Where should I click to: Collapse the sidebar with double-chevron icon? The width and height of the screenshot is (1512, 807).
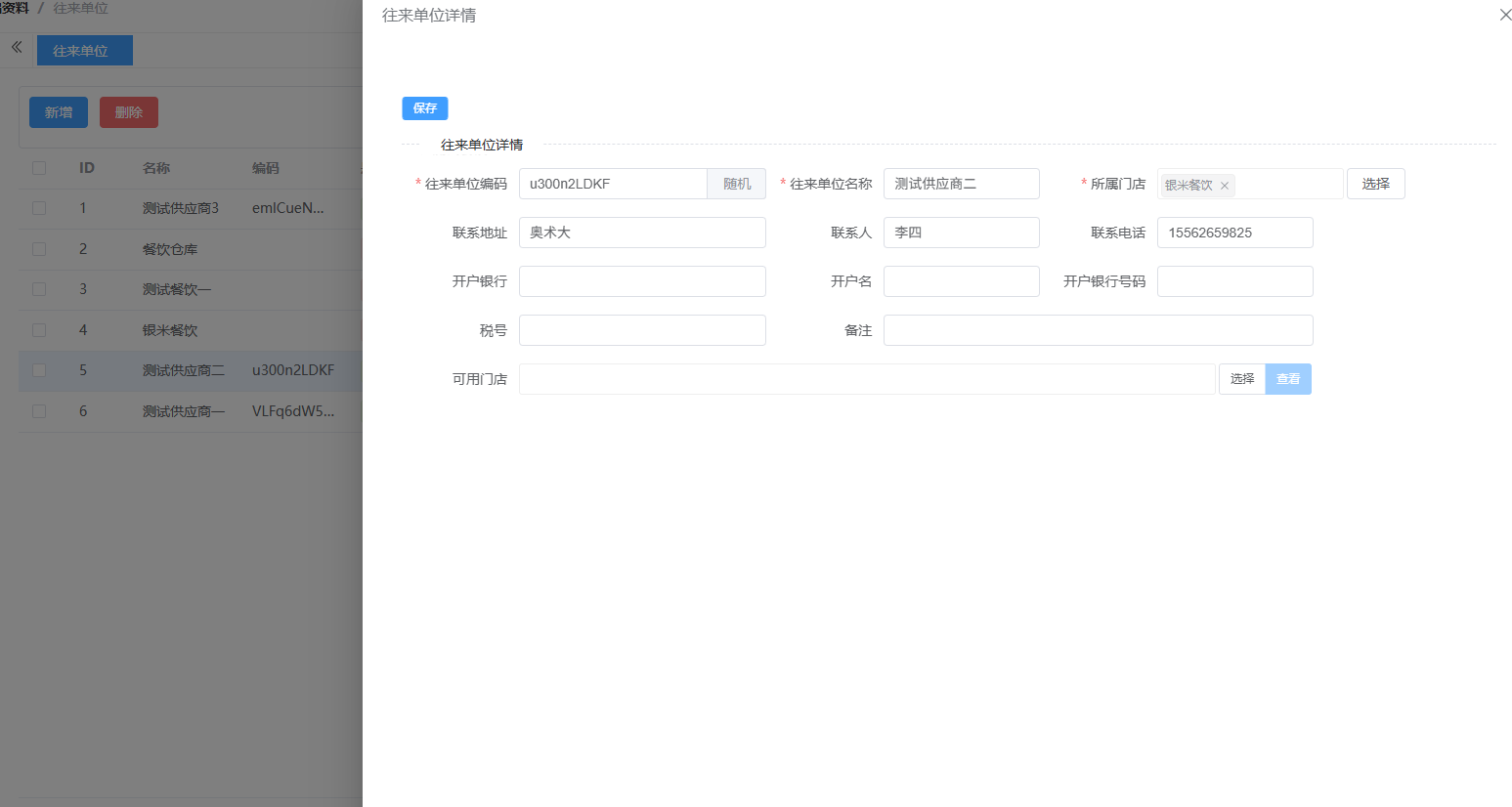17,47
